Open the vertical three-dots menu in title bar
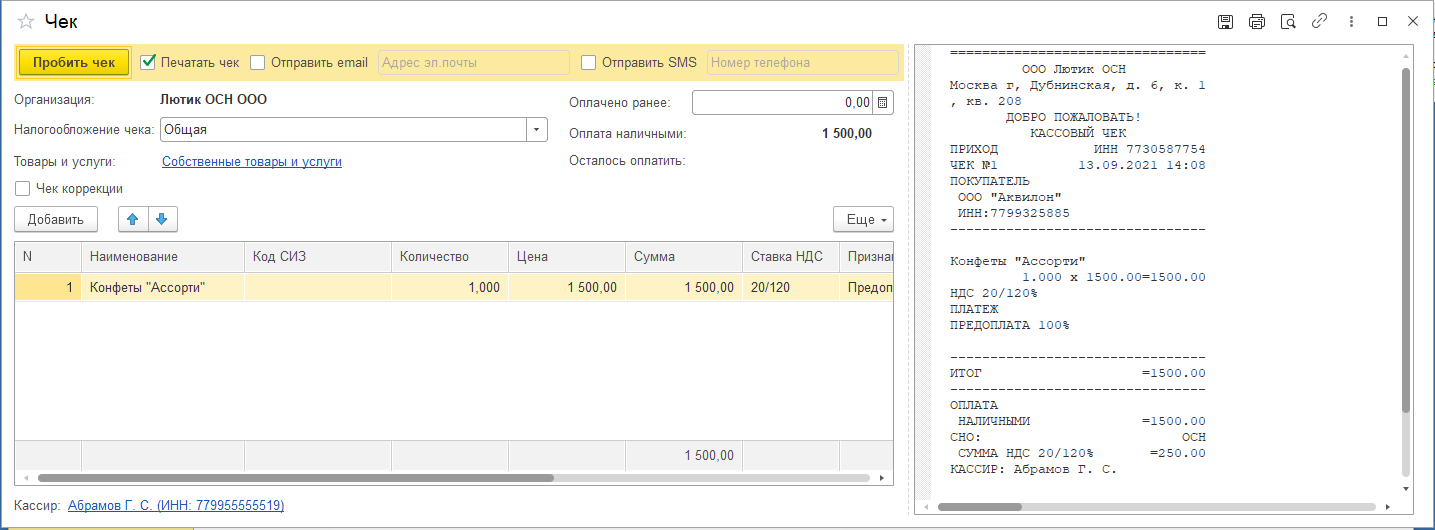This screenshot has width=1435, height=530. tap(1350, 21)
